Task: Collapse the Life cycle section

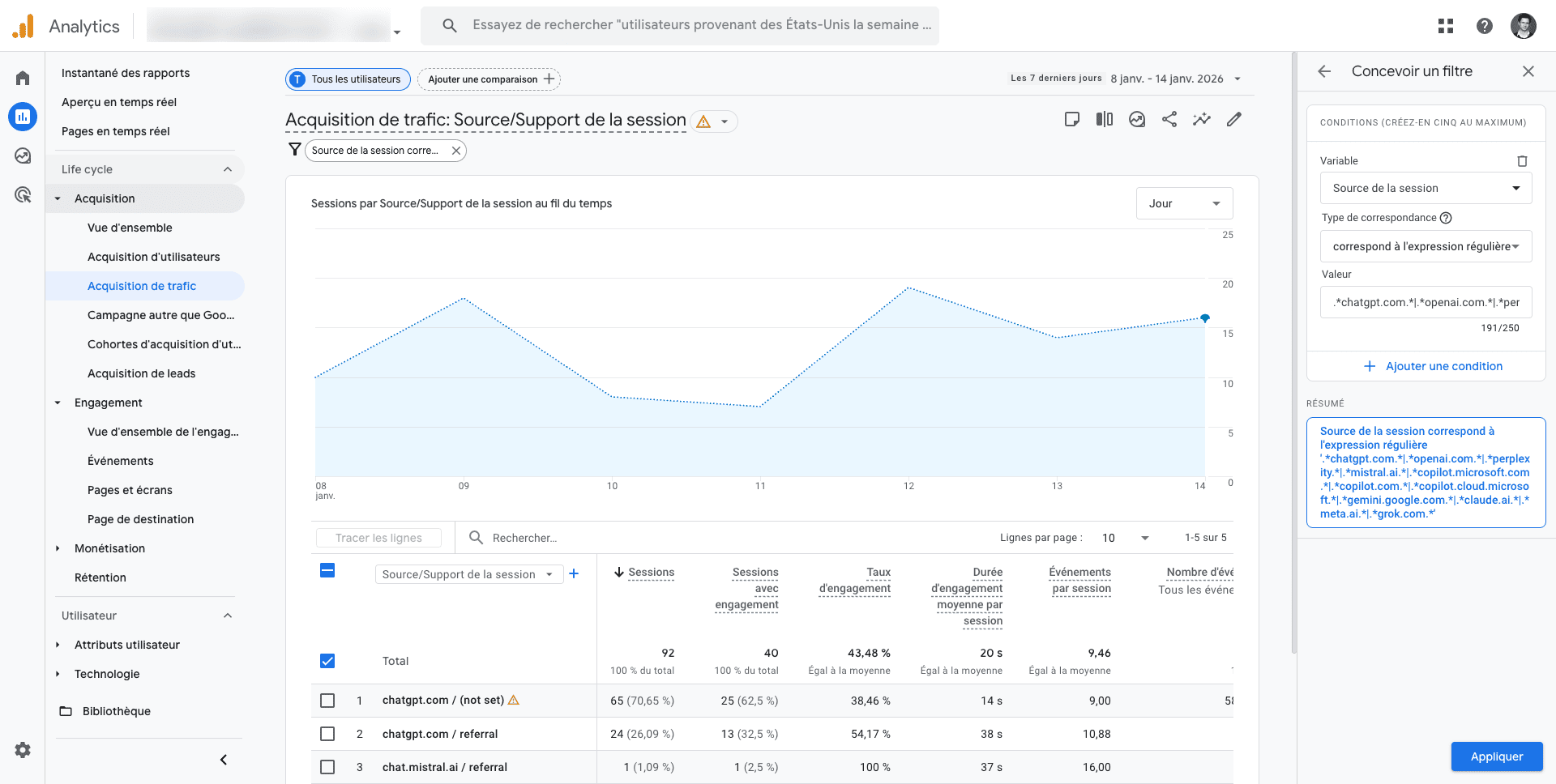Action: [x=228, y=168]
